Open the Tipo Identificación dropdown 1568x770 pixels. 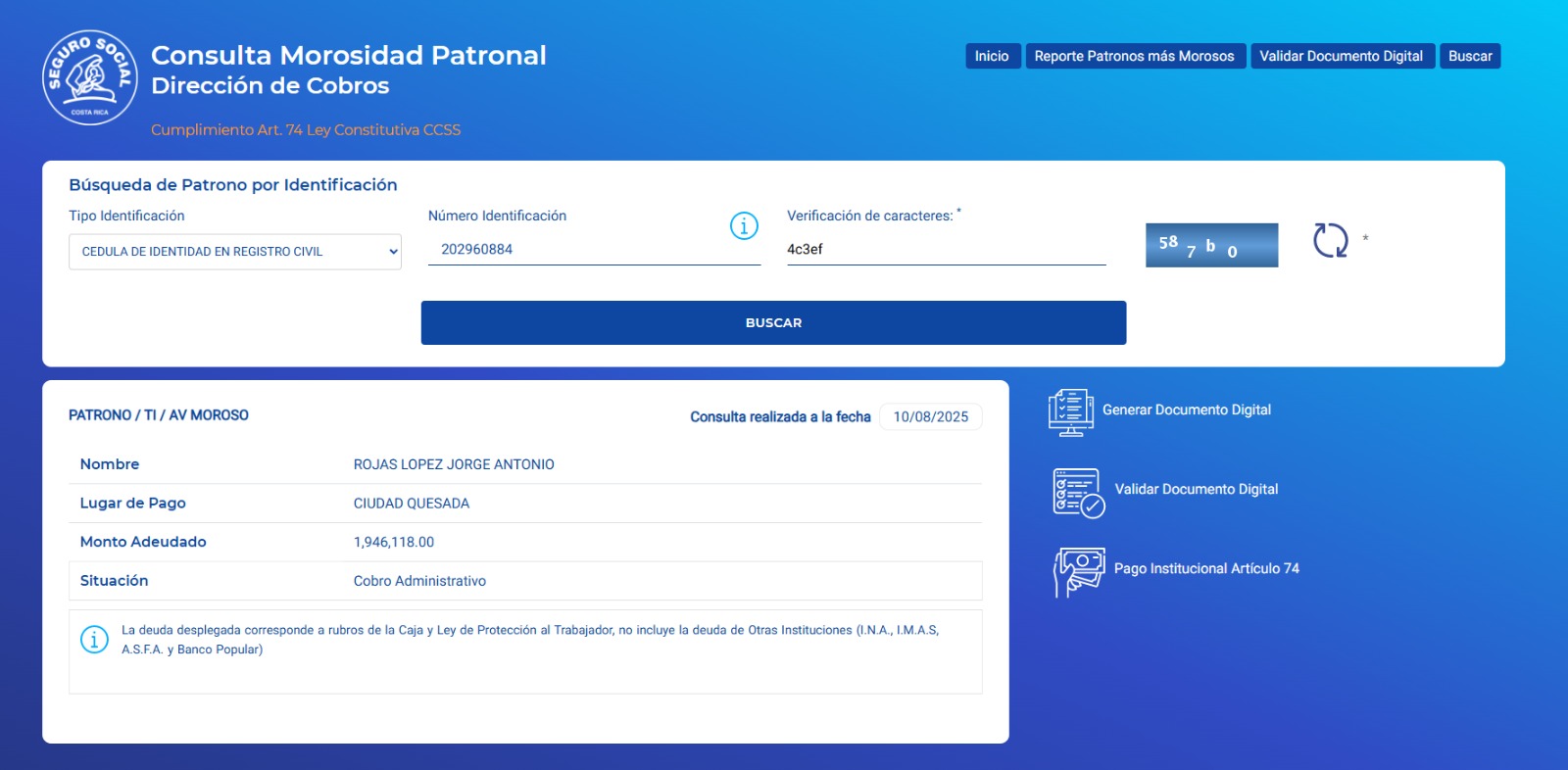[234, 252]
